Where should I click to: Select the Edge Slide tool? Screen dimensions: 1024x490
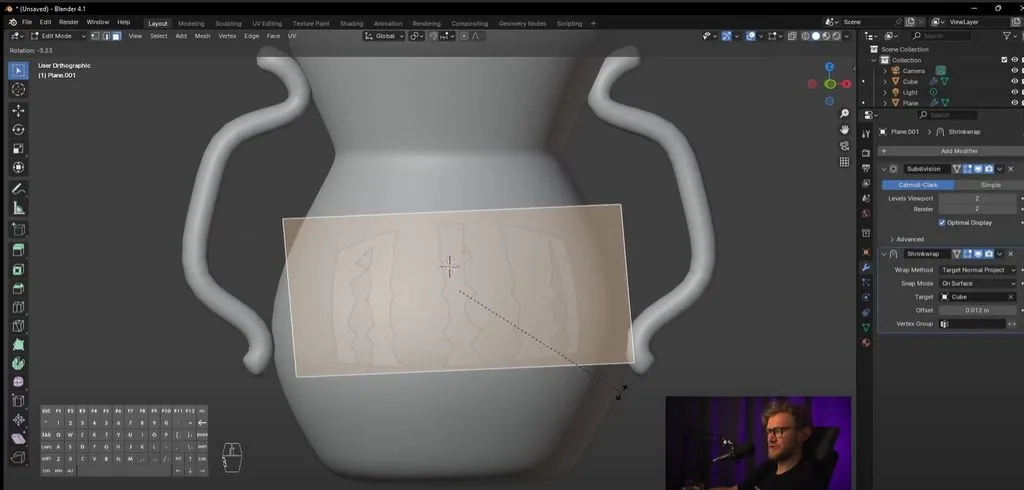18,401
